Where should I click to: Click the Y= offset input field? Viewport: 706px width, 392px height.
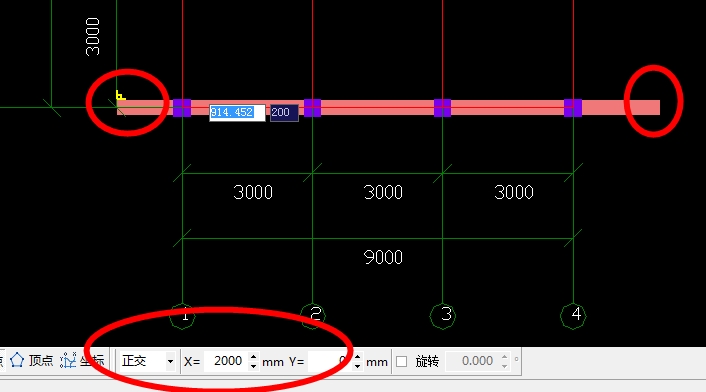[330, 361]
